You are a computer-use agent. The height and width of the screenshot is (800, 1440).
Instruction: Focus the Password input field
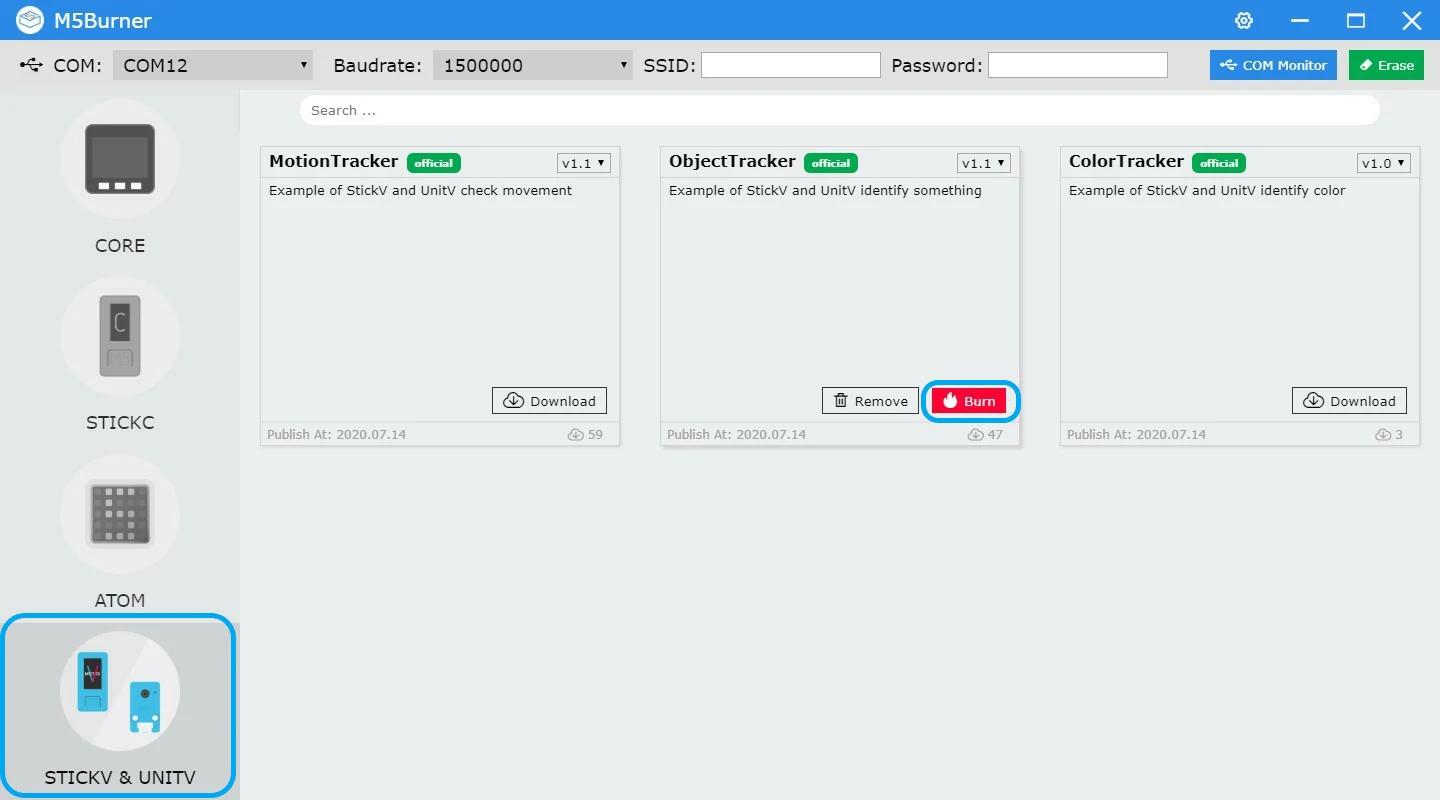tap(1078, 65)
